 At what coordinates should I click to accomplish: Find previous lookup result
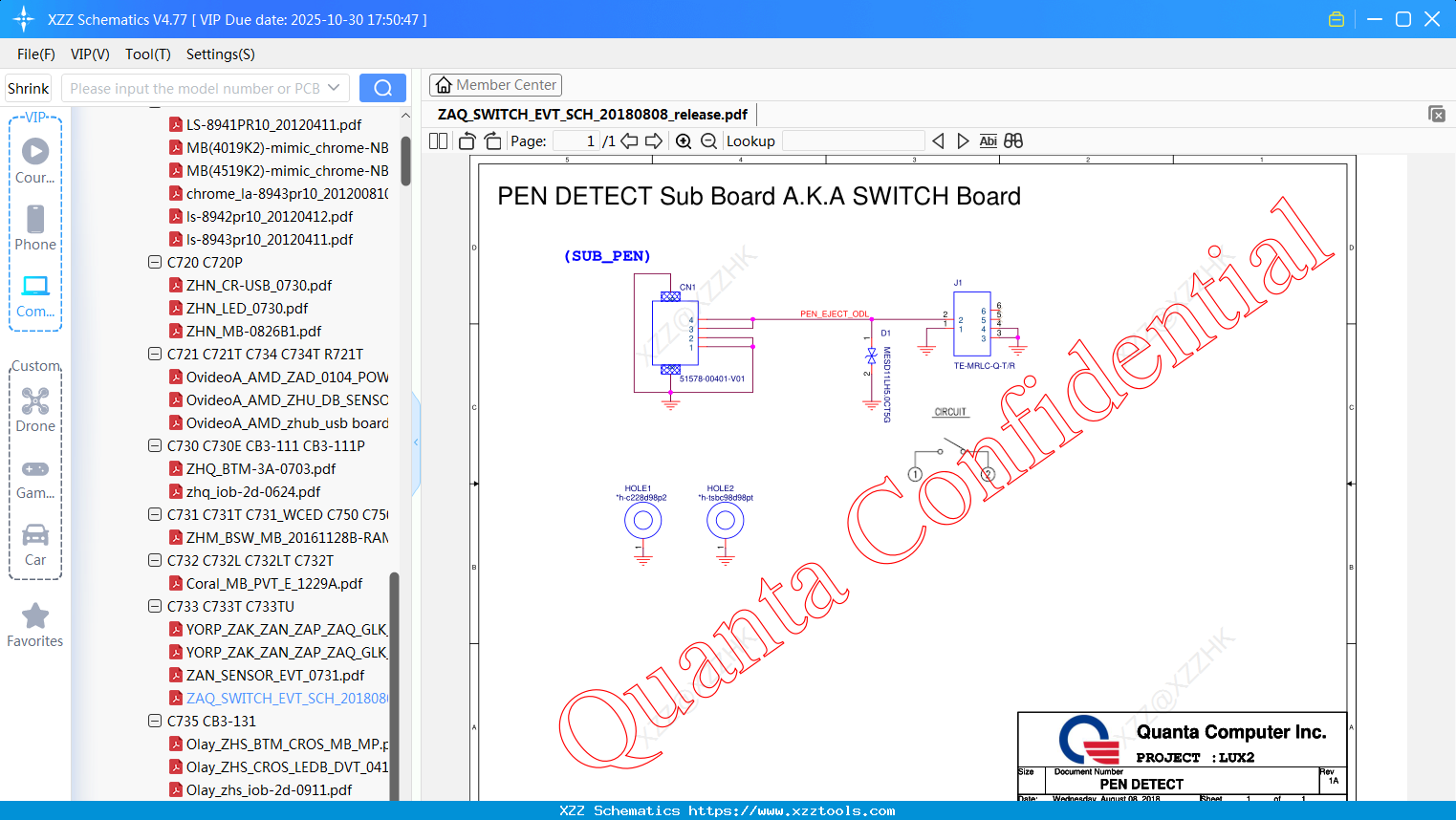(938, 141)
